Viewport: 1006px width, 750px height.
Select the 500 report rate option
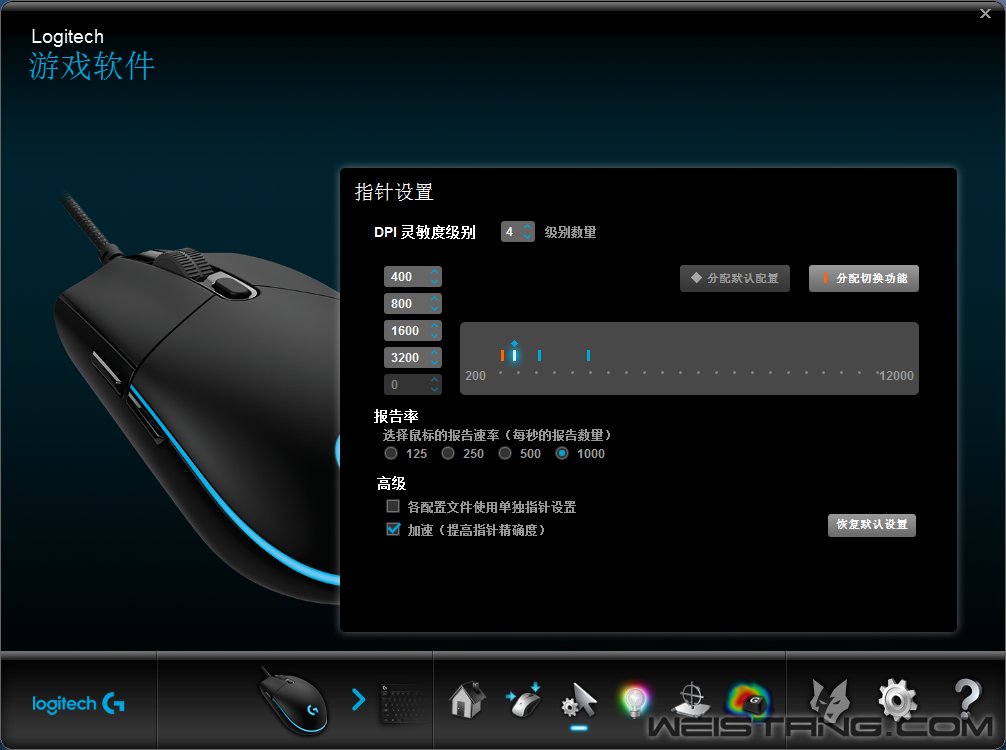click(505, 454)
